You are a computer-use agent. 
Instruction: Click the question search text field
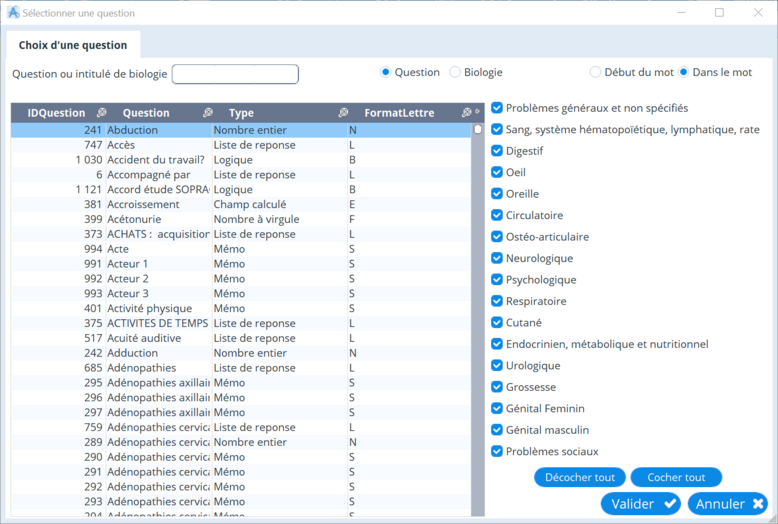(235, 74)
